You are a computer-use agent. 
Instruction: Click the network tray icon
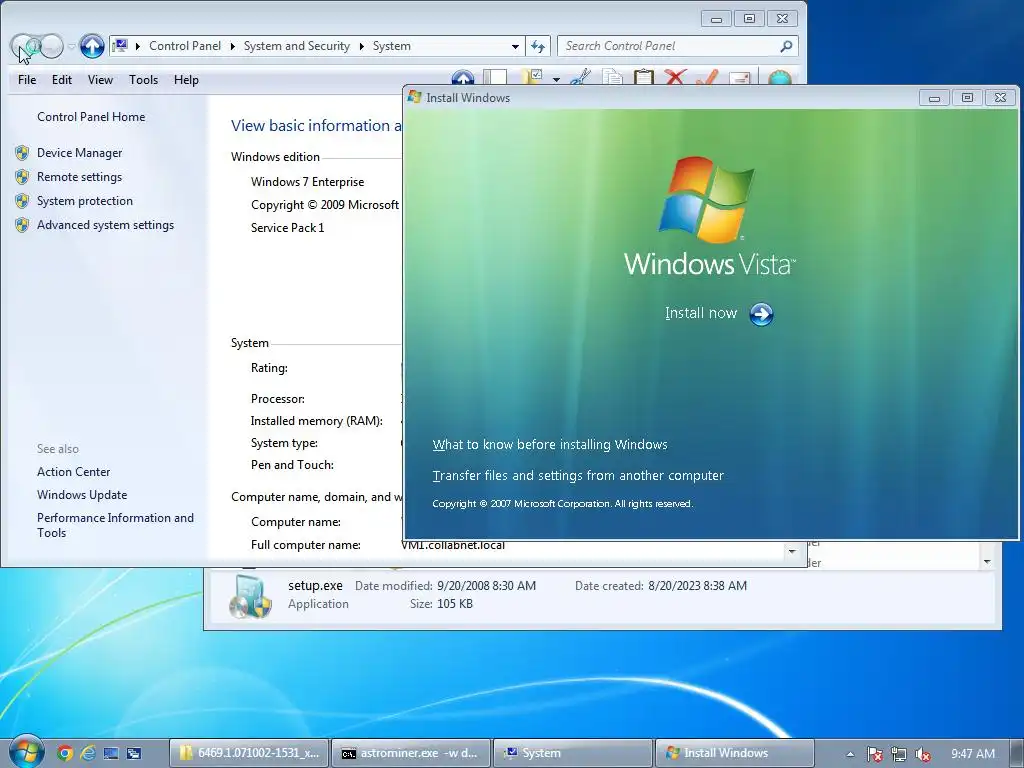[x=899, y=754]
